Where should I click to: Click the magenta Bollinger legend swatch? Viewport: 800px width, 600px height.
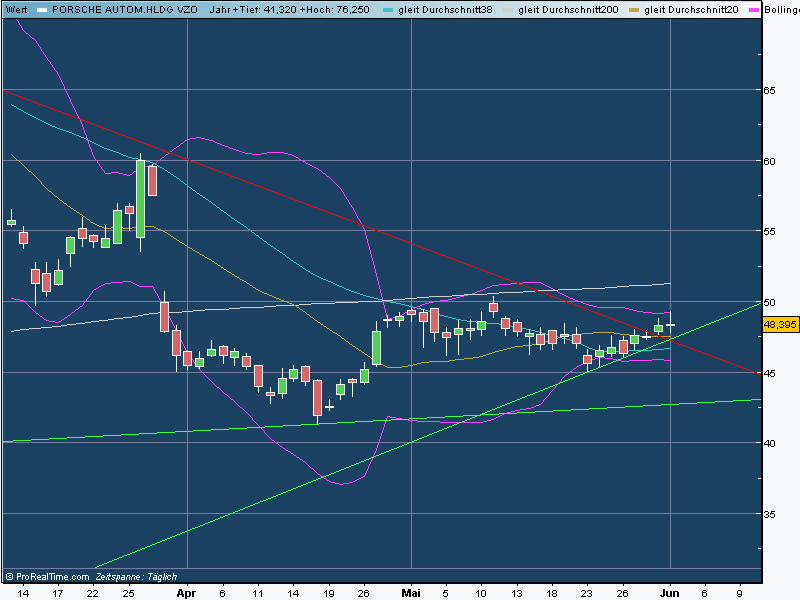[754, 10]
